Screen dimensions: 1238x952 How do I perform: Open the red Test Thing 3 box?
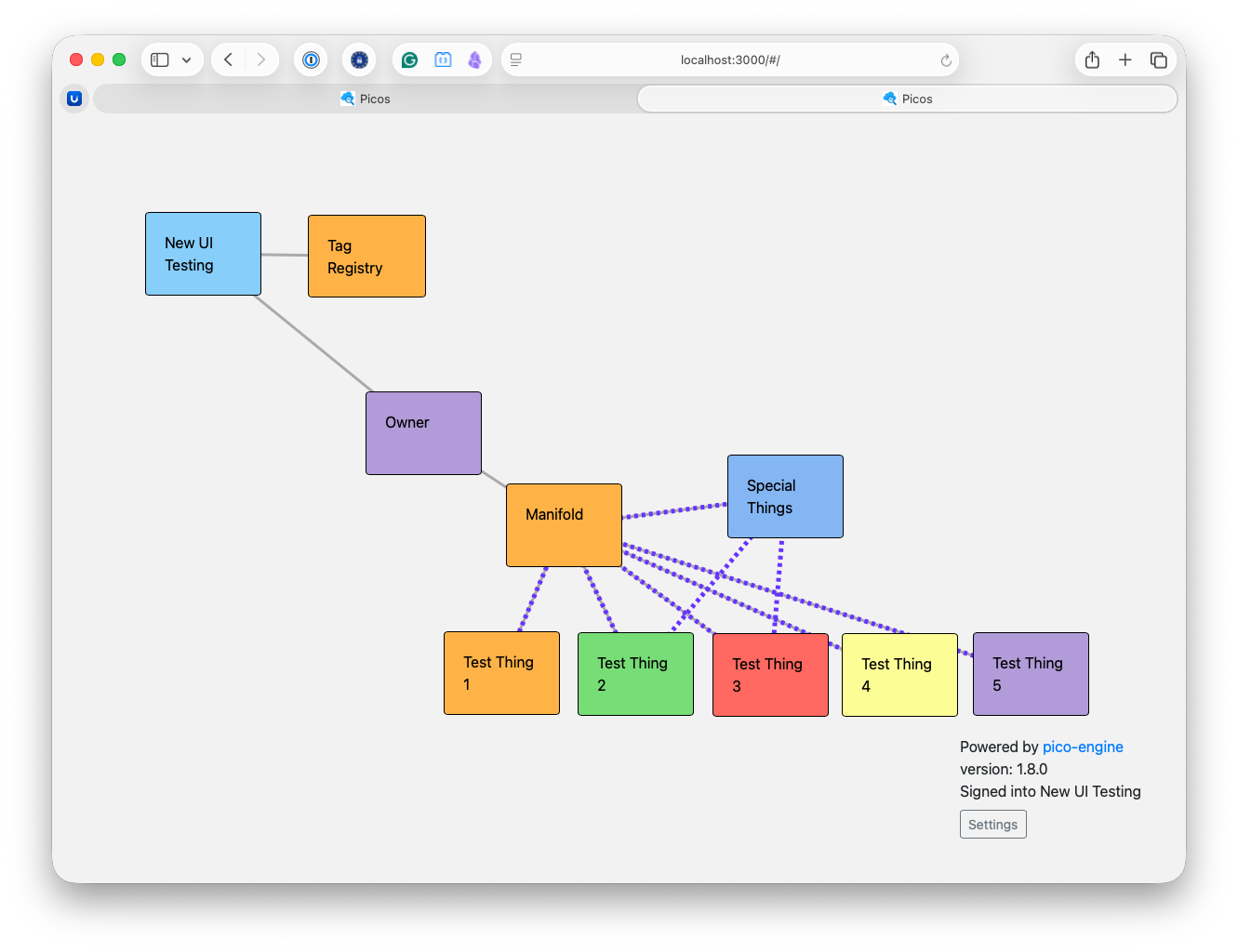[770, 675]
